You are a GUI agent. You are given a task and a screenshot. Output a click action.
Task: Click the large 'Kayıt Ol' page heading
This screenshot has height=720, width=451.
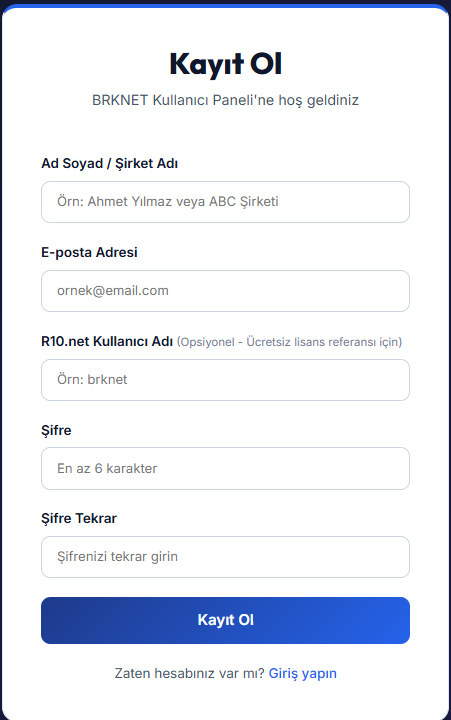pyautogui.click(x=226, y=64)
